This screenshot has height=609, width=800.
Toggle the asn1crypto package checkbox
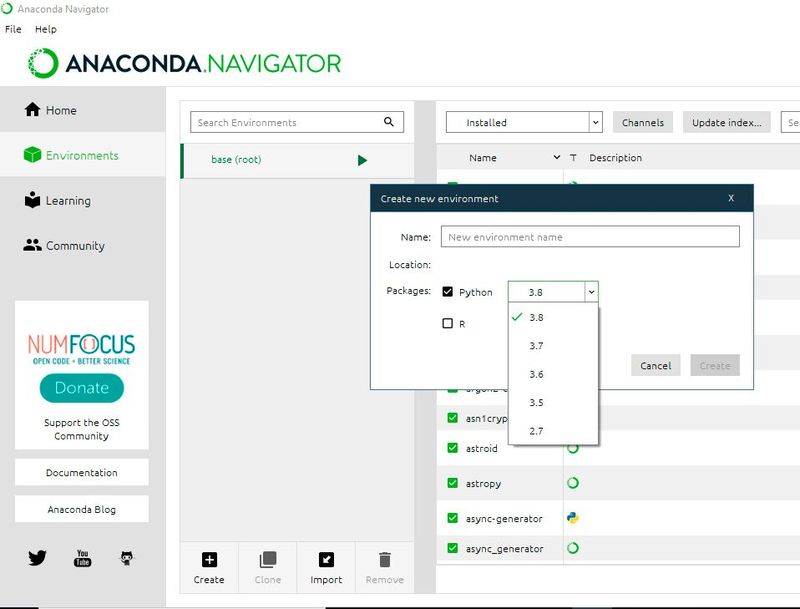453,418
